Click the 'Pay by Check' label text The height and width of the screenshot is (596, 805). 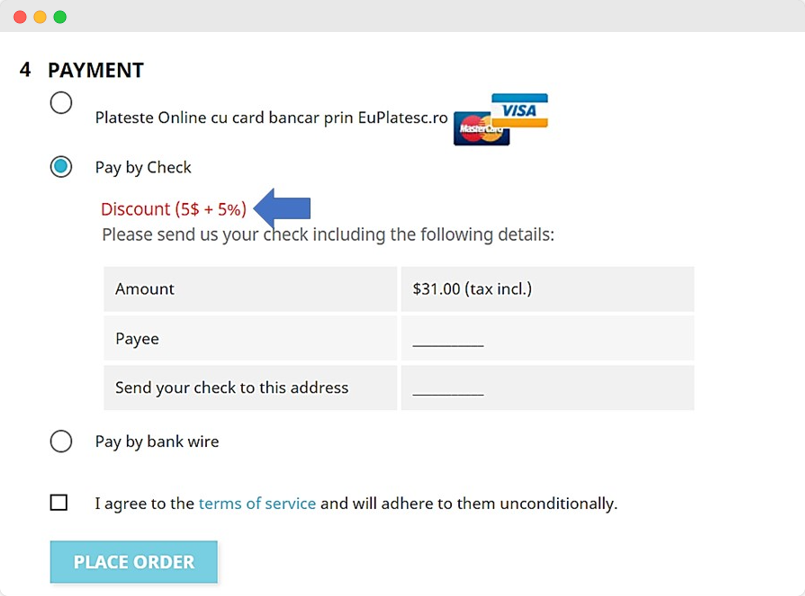coord(143,167)
